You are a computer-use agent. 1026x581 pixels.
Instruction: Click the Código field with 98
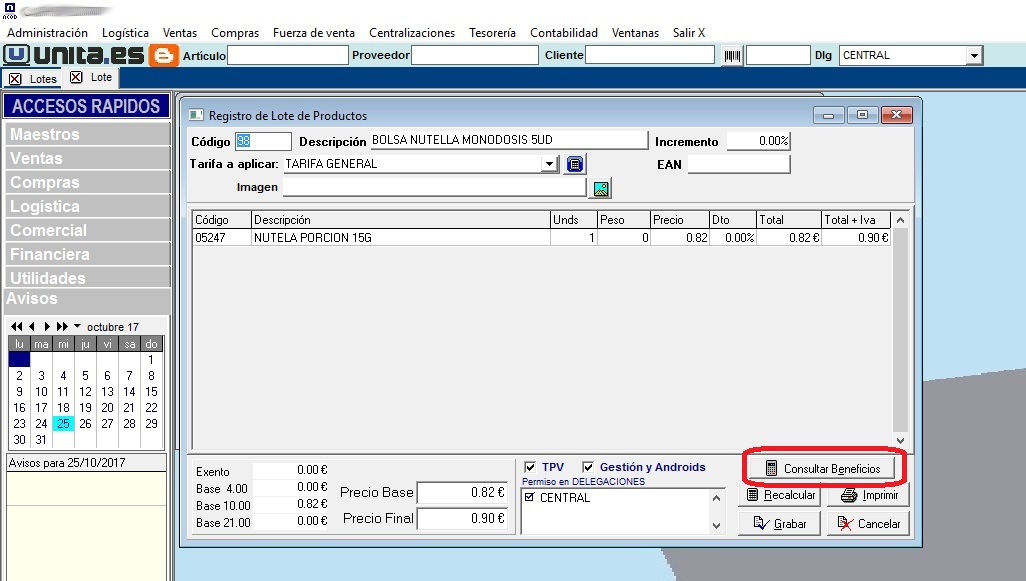(x=263, y=141)
